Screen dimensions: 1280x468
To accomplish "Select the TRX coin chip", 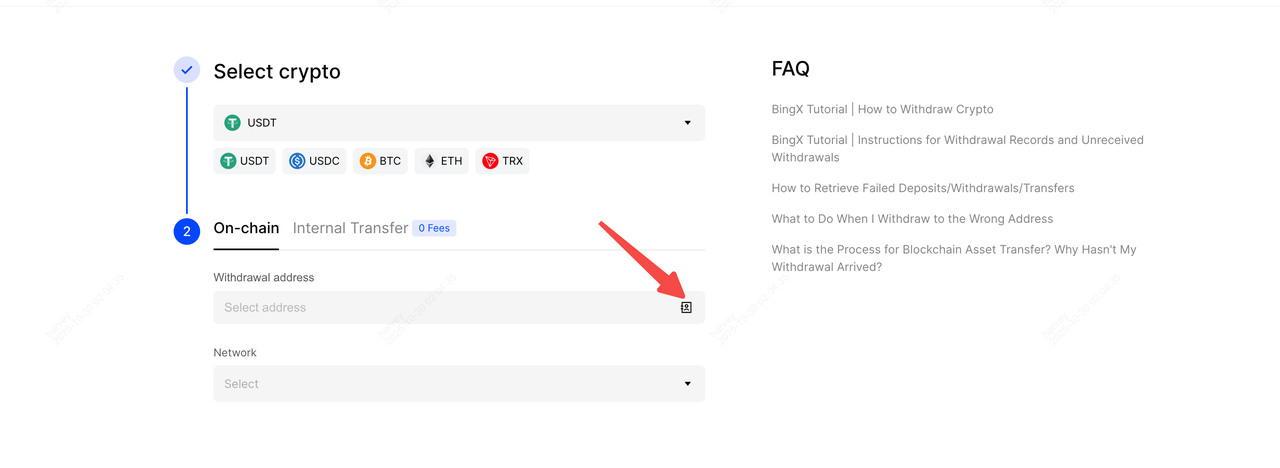I will click(502, 161).
